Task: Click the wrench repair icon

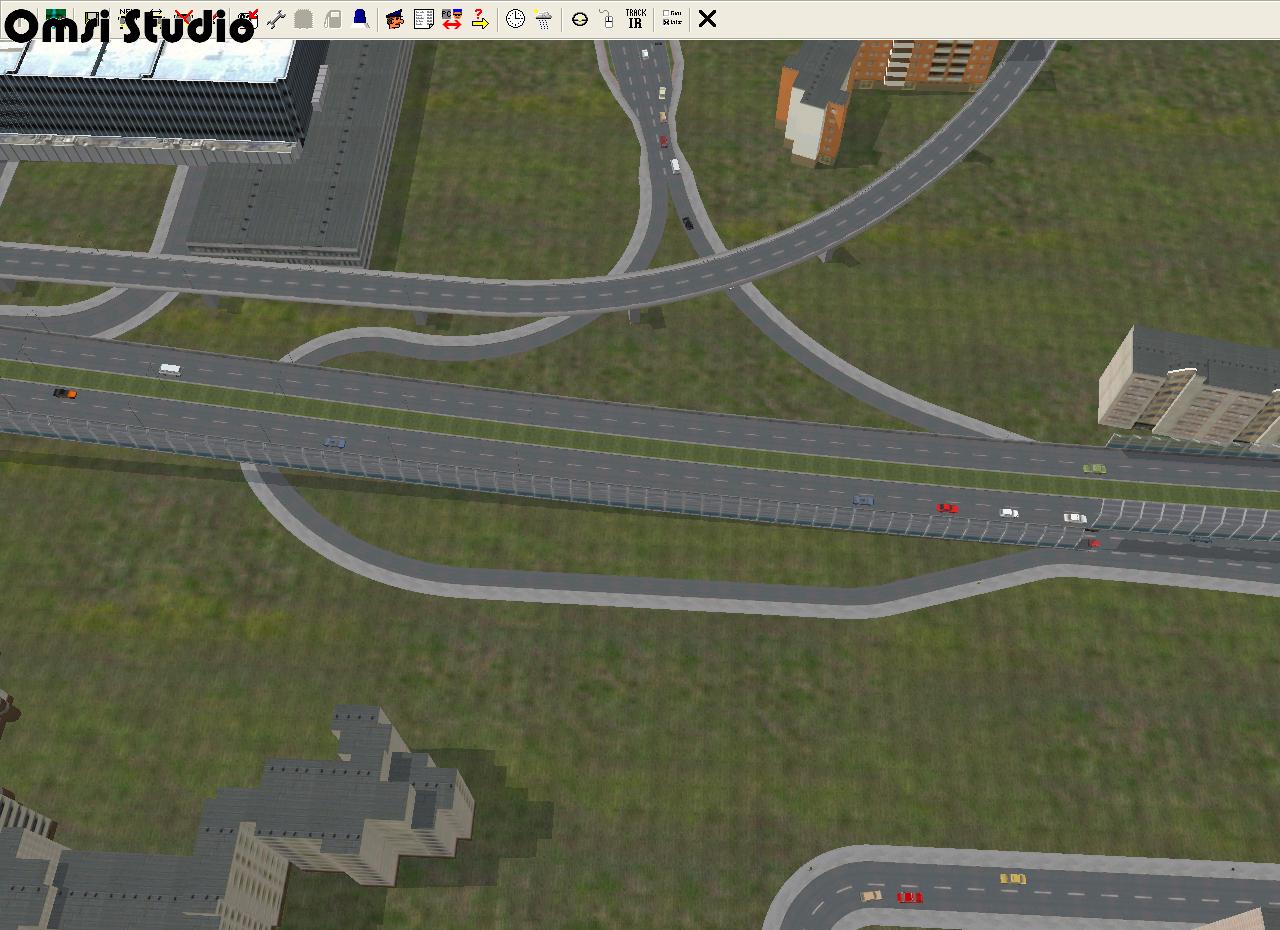Action: pyautogui.click(x=277, y=19)
